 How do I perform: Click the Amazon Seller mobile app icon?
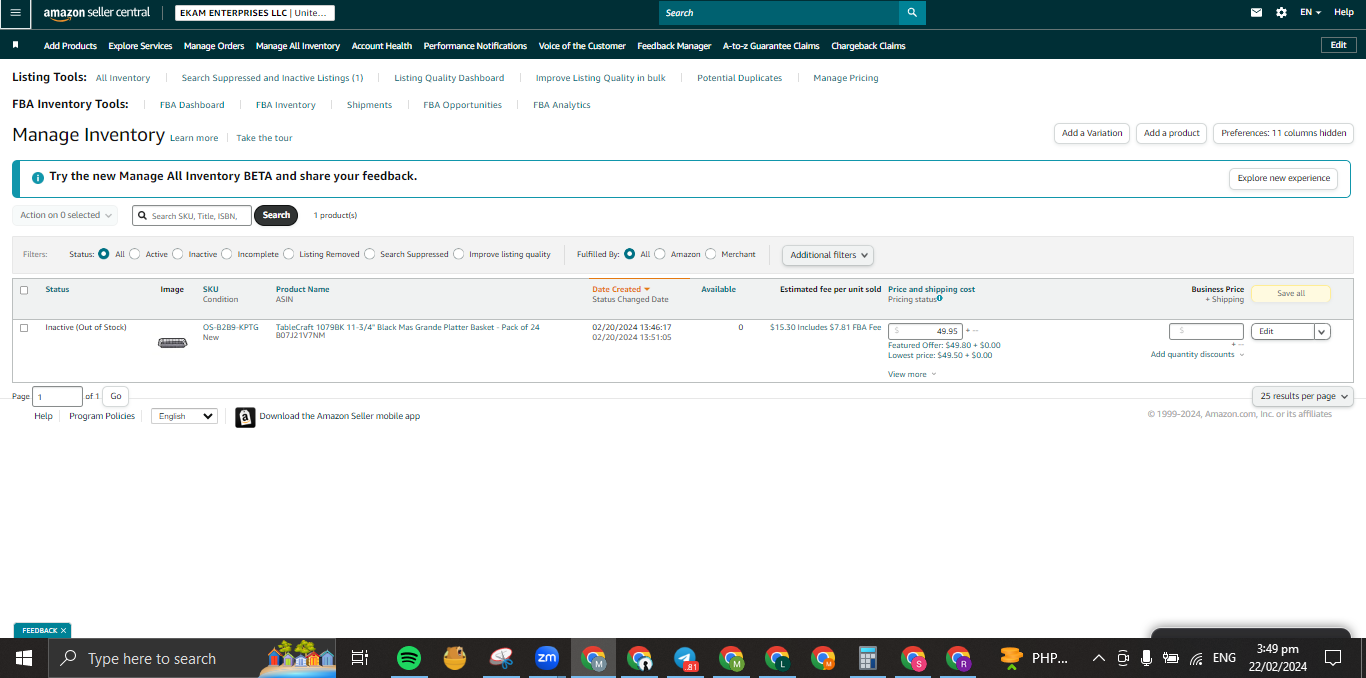click(x=245, y=417)
